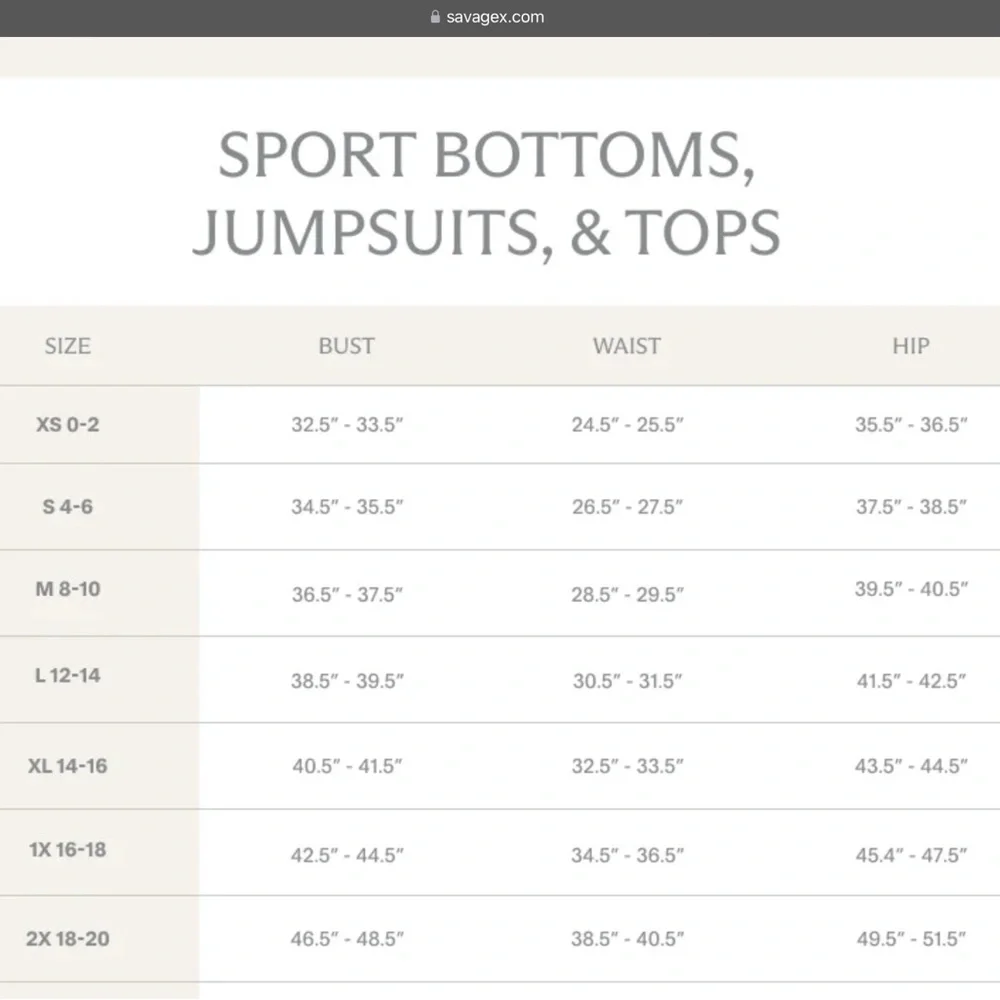This screenshot has width=1000, height=1000.
Task: Select the SIZE column header
Action: pos(68,346)
